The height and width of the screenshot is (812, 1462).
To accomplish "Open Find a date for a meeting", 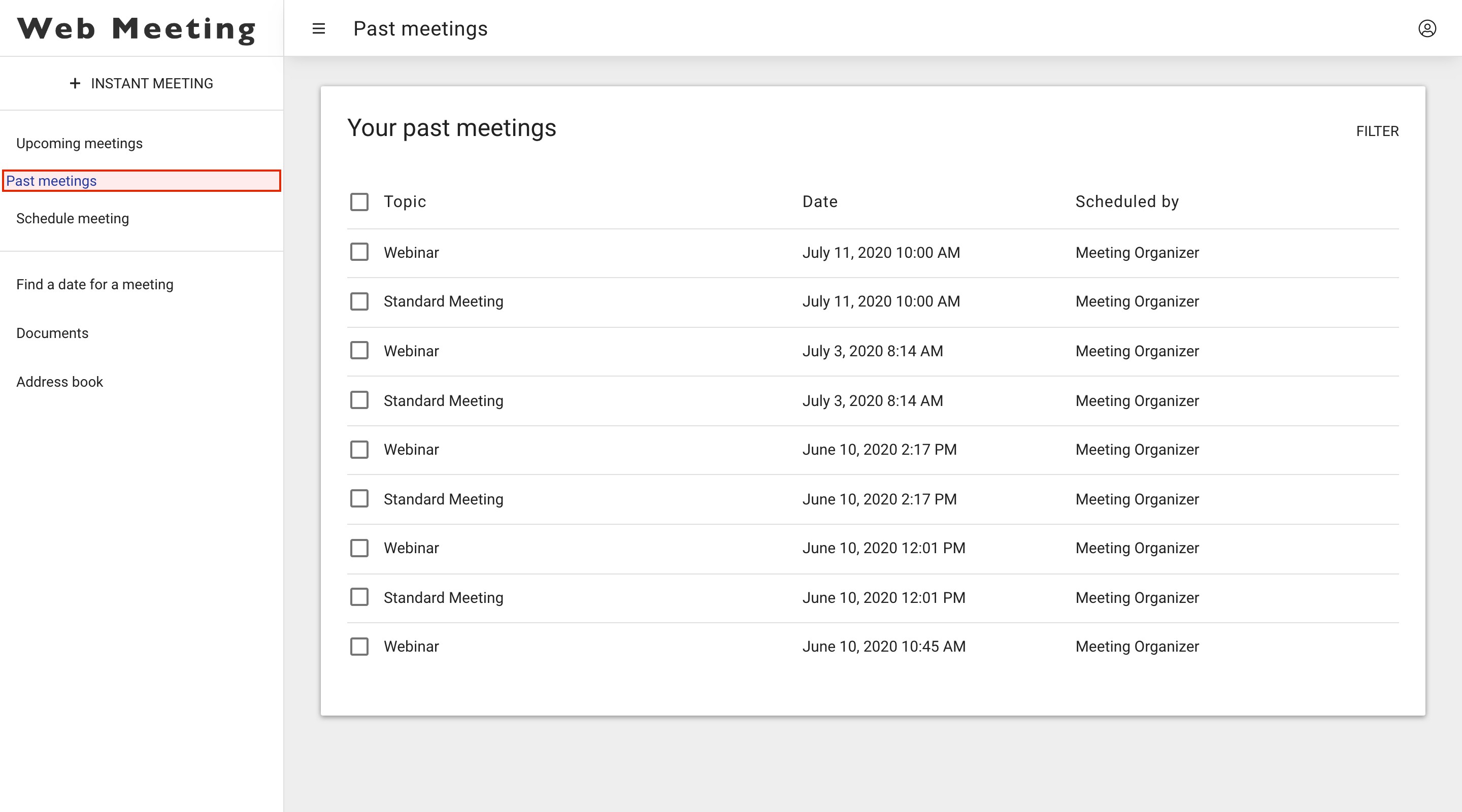I will pos(95,284).
